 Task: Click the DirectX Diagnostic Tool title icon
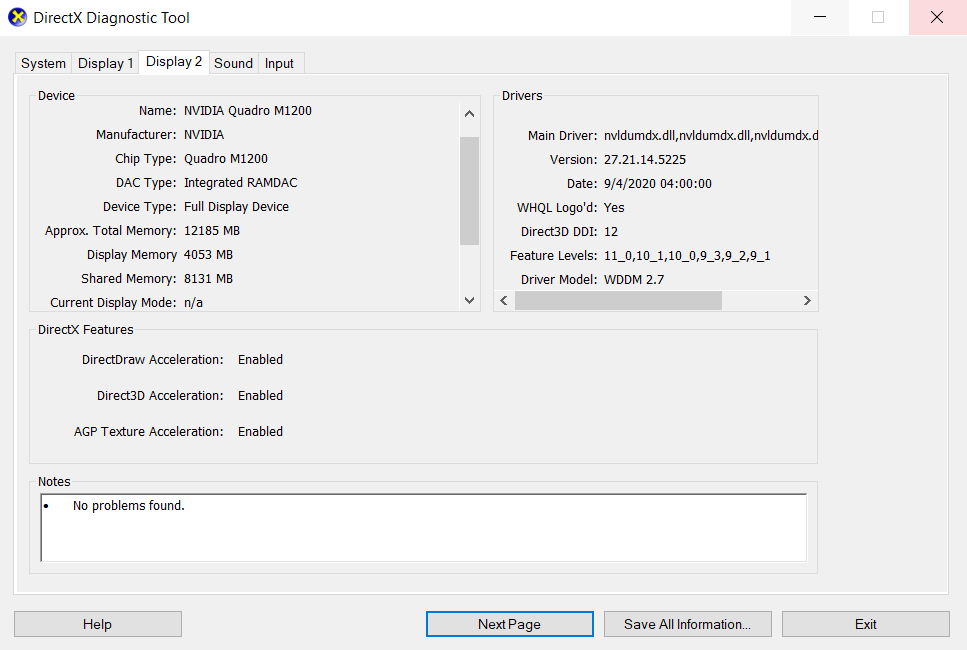(x=17, y=17)
